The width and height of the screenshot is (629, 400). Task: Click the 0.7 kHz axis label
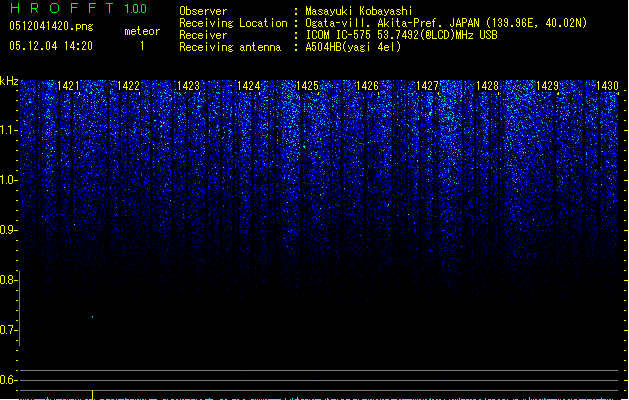coord(8,330)
